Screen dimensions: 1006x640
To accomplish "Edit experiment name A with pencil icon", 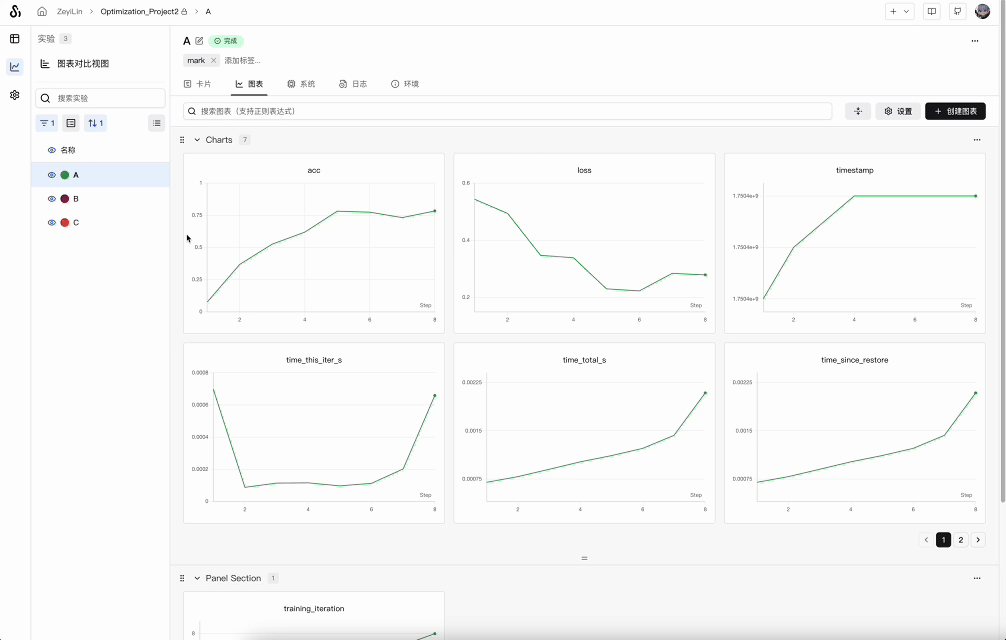I will point(199,41).
